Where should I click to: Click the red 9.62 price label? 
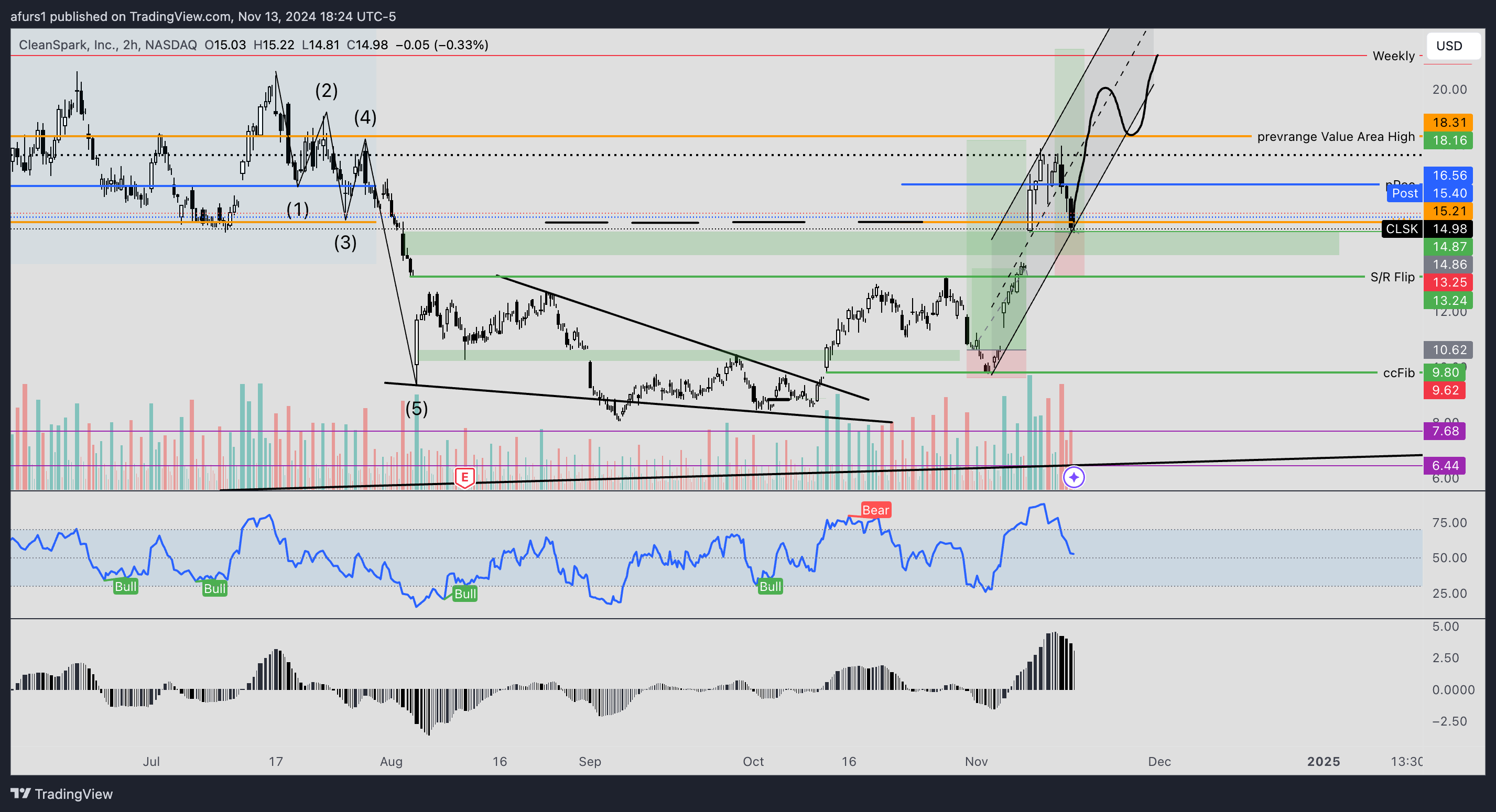pos(1444,390)
